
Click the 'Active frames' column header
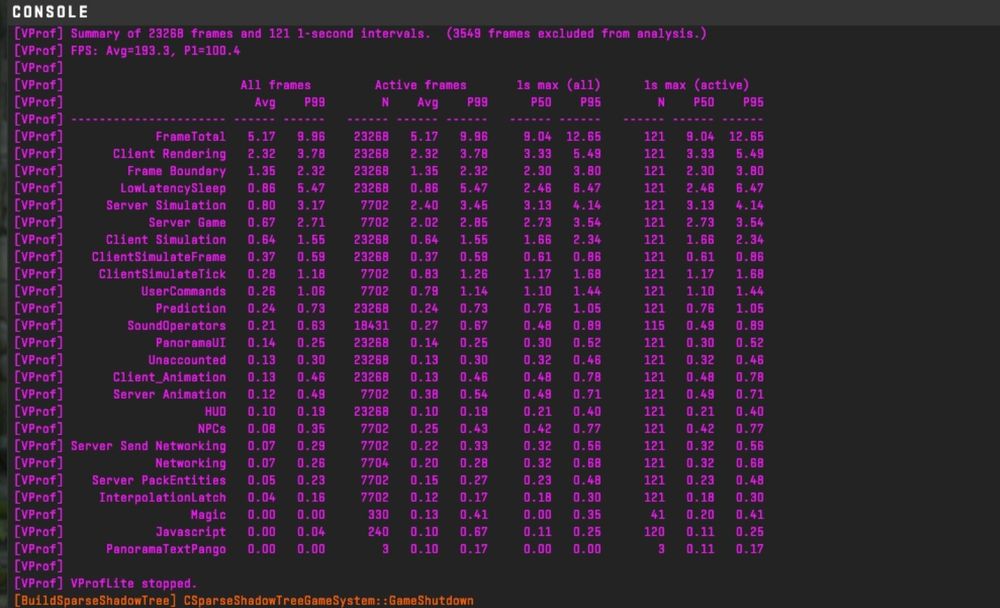pos(420,85)
